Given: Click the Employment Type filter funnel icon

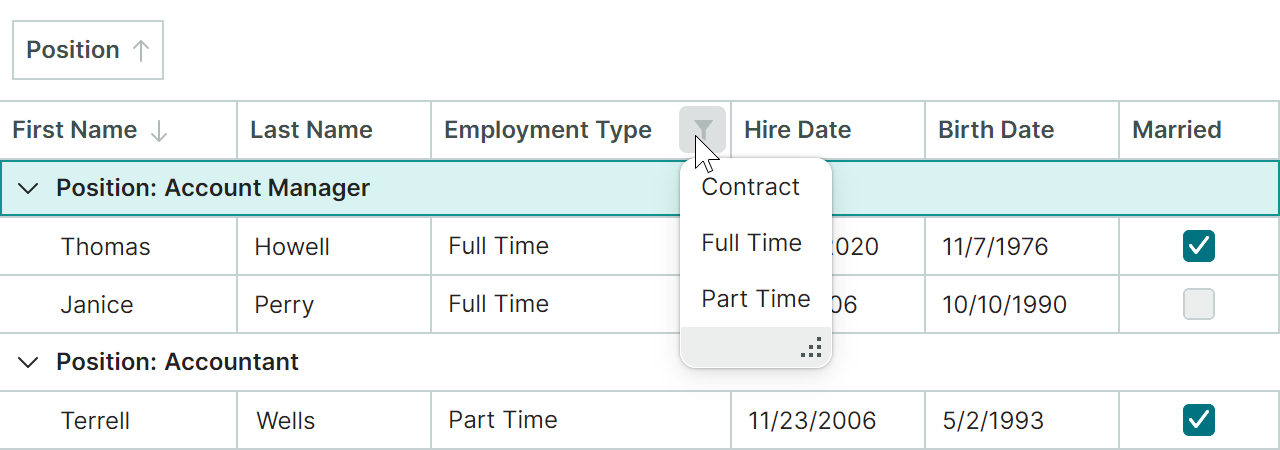Looking at the screenshot, I should (x=703, y=129).
